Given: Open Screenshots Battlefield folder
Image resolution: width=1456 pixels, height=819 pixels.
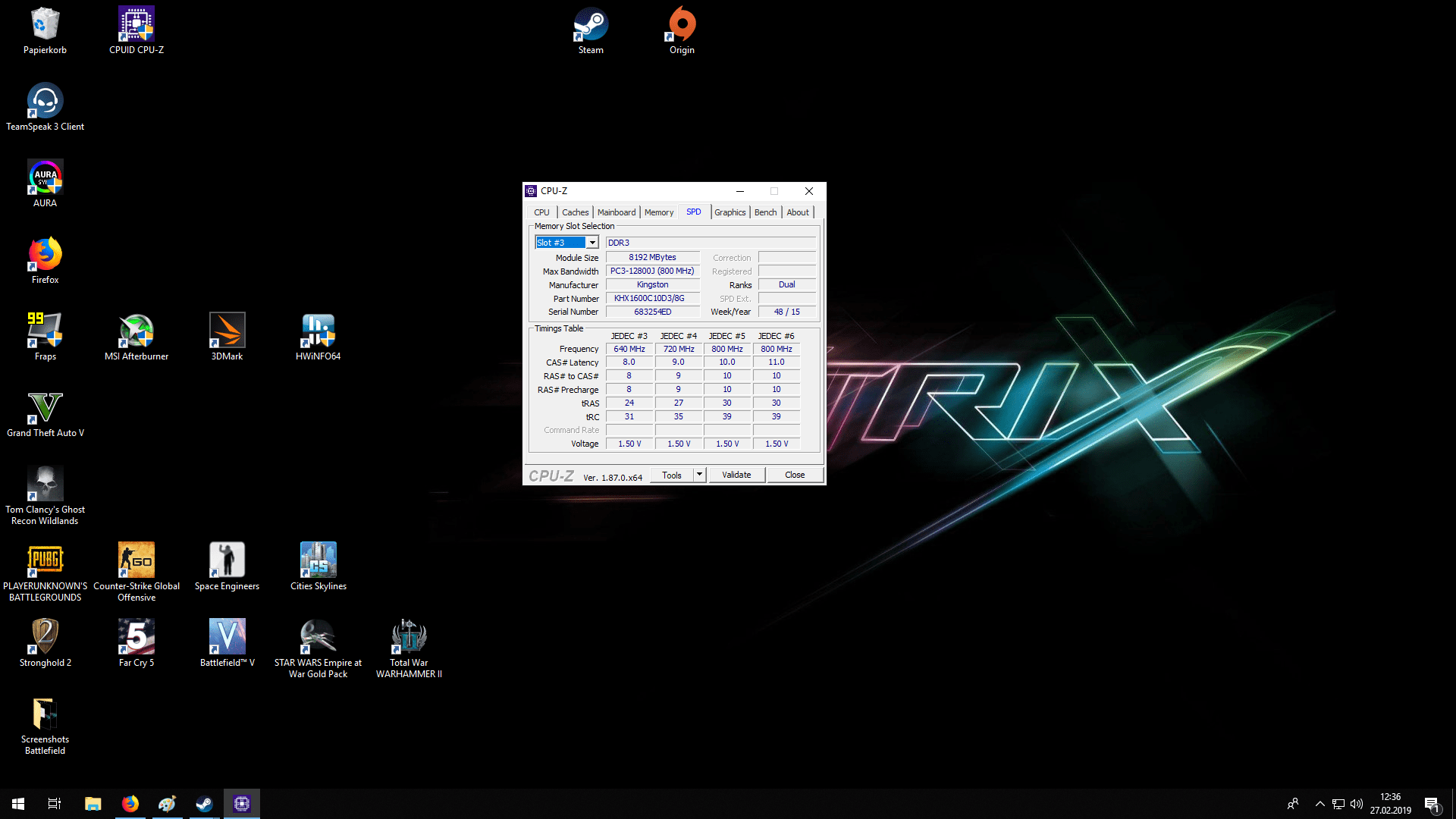Looking at the screenshot, I should 45,726.
